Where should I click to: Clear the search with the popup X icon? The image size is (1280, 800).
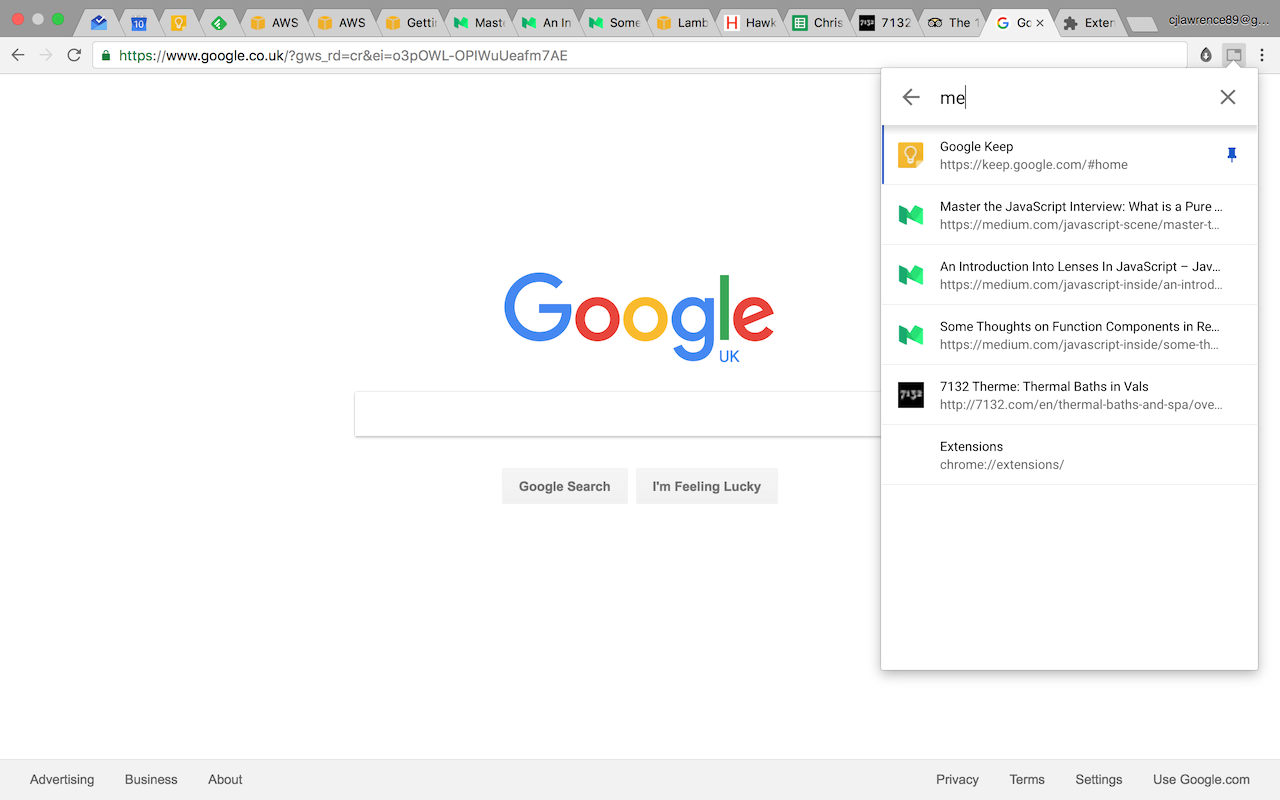click(1228, 97)
